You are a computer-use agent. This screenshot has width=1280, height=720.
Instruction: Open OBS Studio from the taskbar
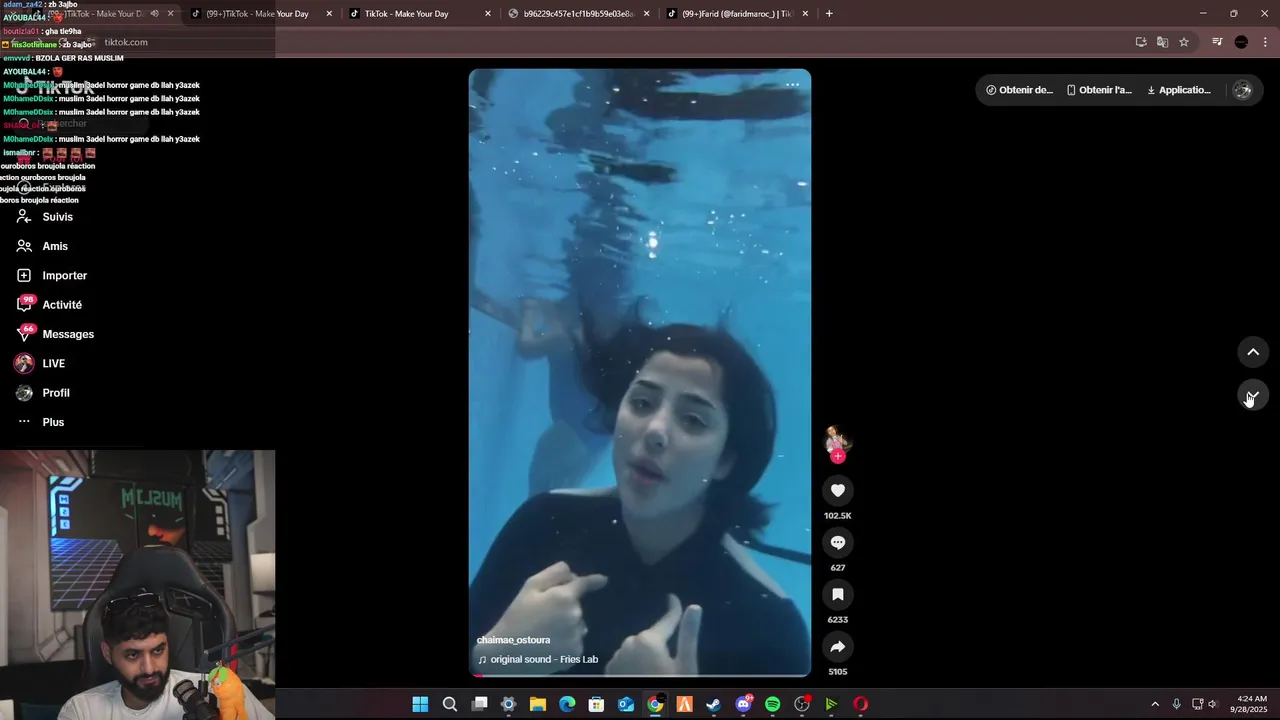click(x=801, y=704)
